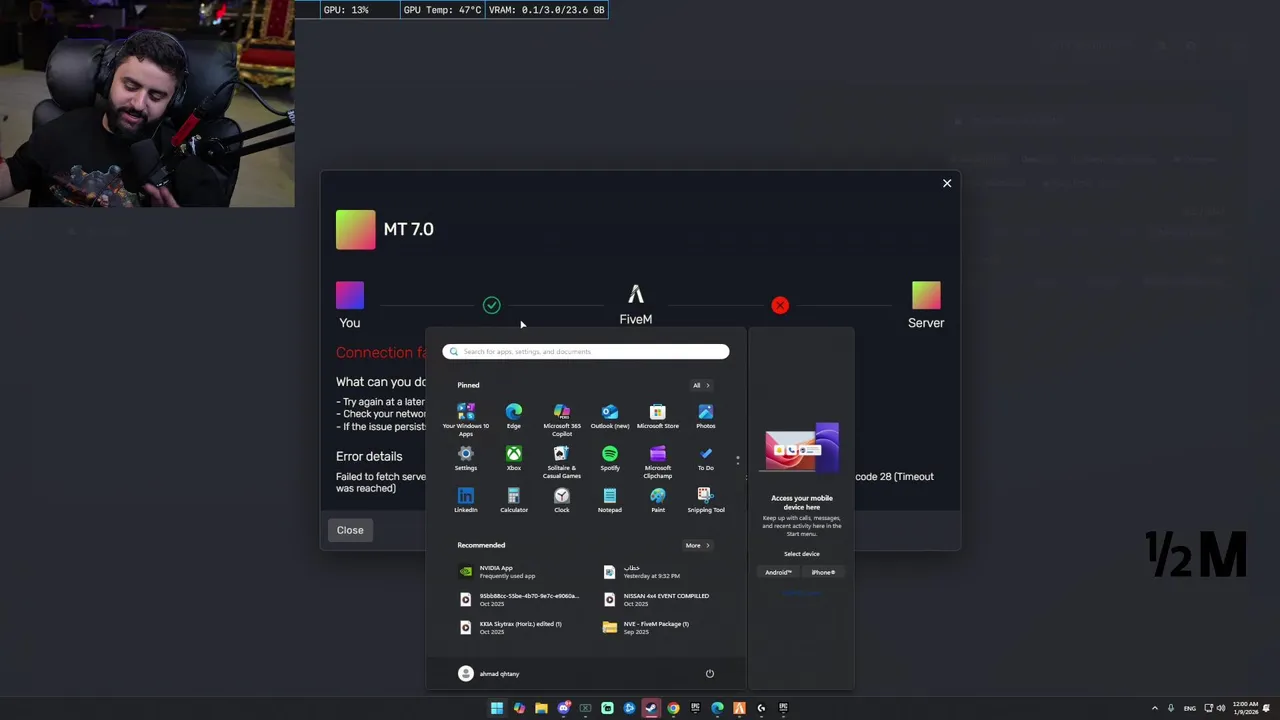The image size is (1280, 720).
Task: Expand More recommended items
Action: 697,545
